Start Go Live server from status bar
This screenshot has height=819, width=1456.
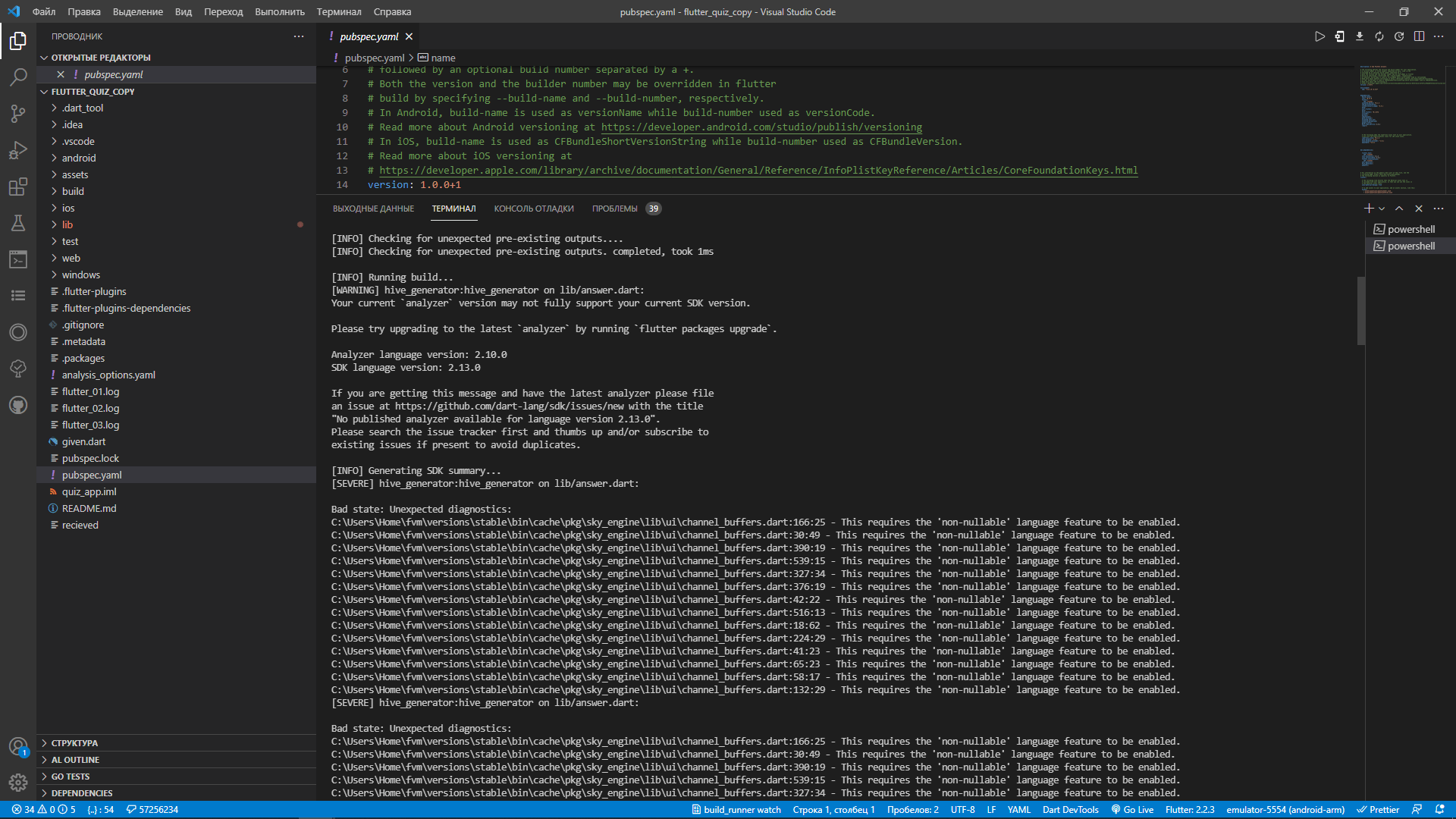(1133, 809)
